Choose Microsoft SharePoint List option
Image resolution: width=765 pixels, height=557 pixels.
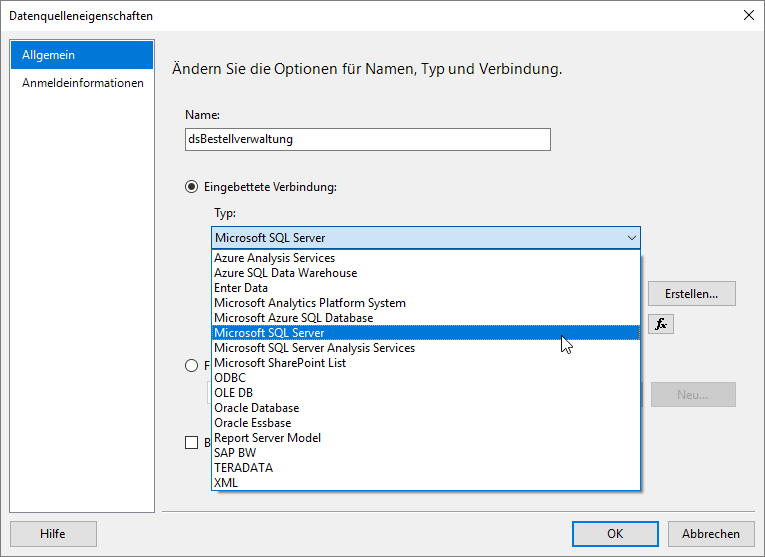pyautogui.click(x=280, y=363)
